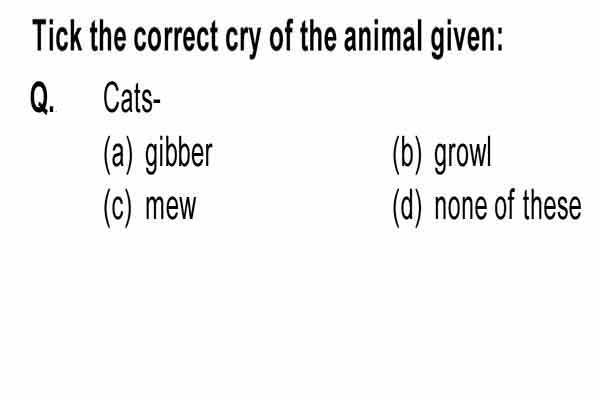The image size is (600, 400).
Task: Click the word given: in the heading
Action: pyautogui.click(x=467, y=38)
